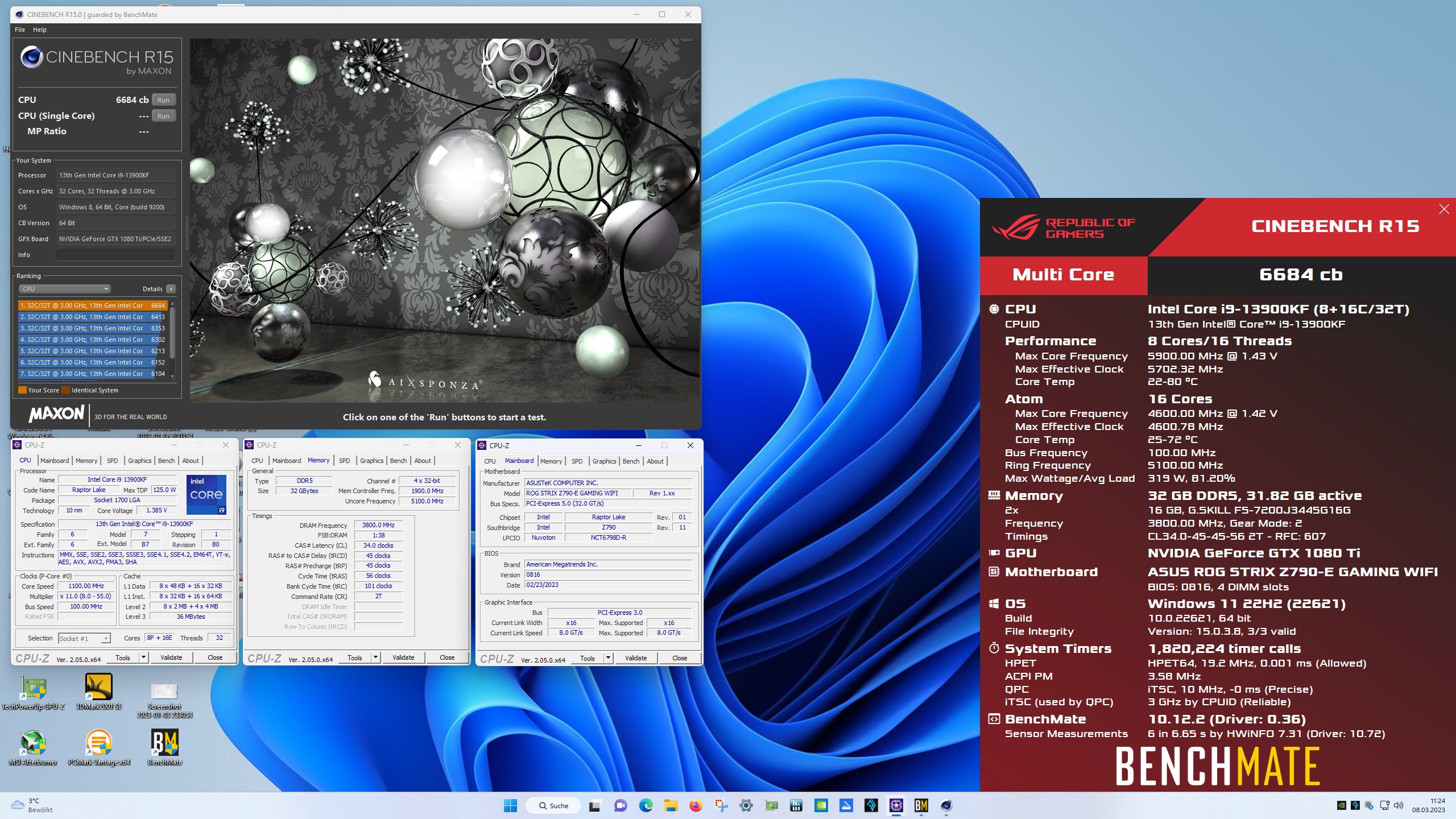Image resolution: width=1456 pixels, height=819 pixels.
Task: Open the Help menu in Cinebench
Action: point(39,30)
